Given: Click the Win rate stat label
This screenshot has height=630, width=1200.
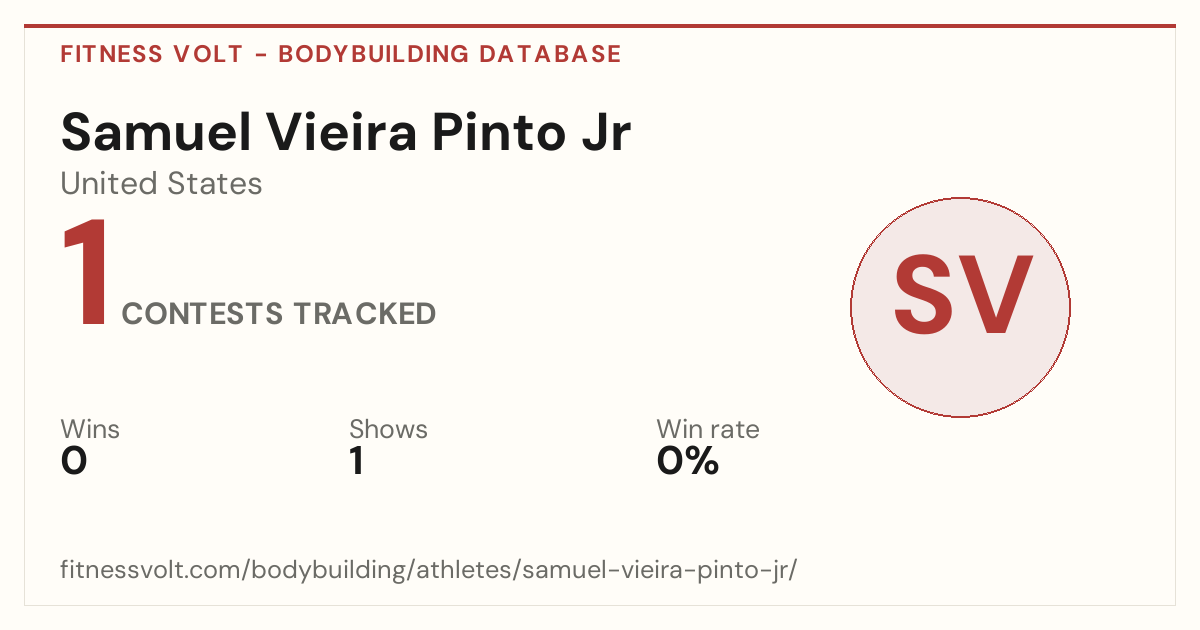Looking at the screenshot, I should 708,429.
